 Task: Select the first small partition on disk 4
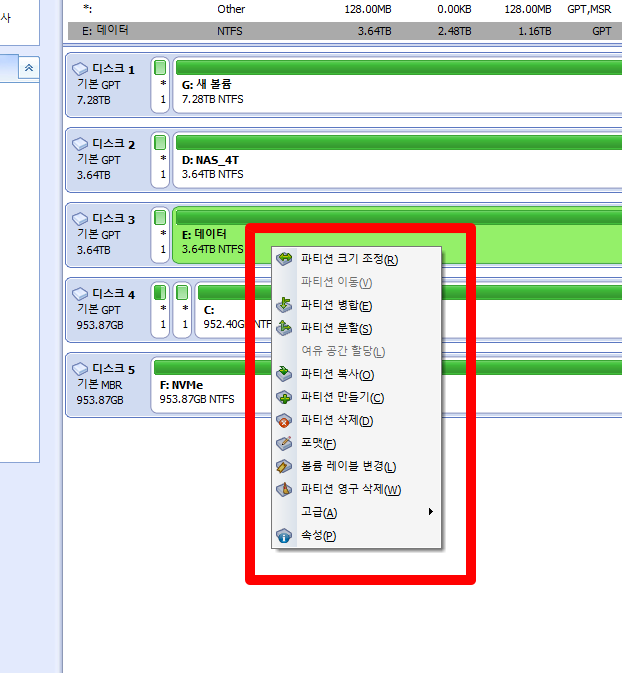click(x=160, y=310)
